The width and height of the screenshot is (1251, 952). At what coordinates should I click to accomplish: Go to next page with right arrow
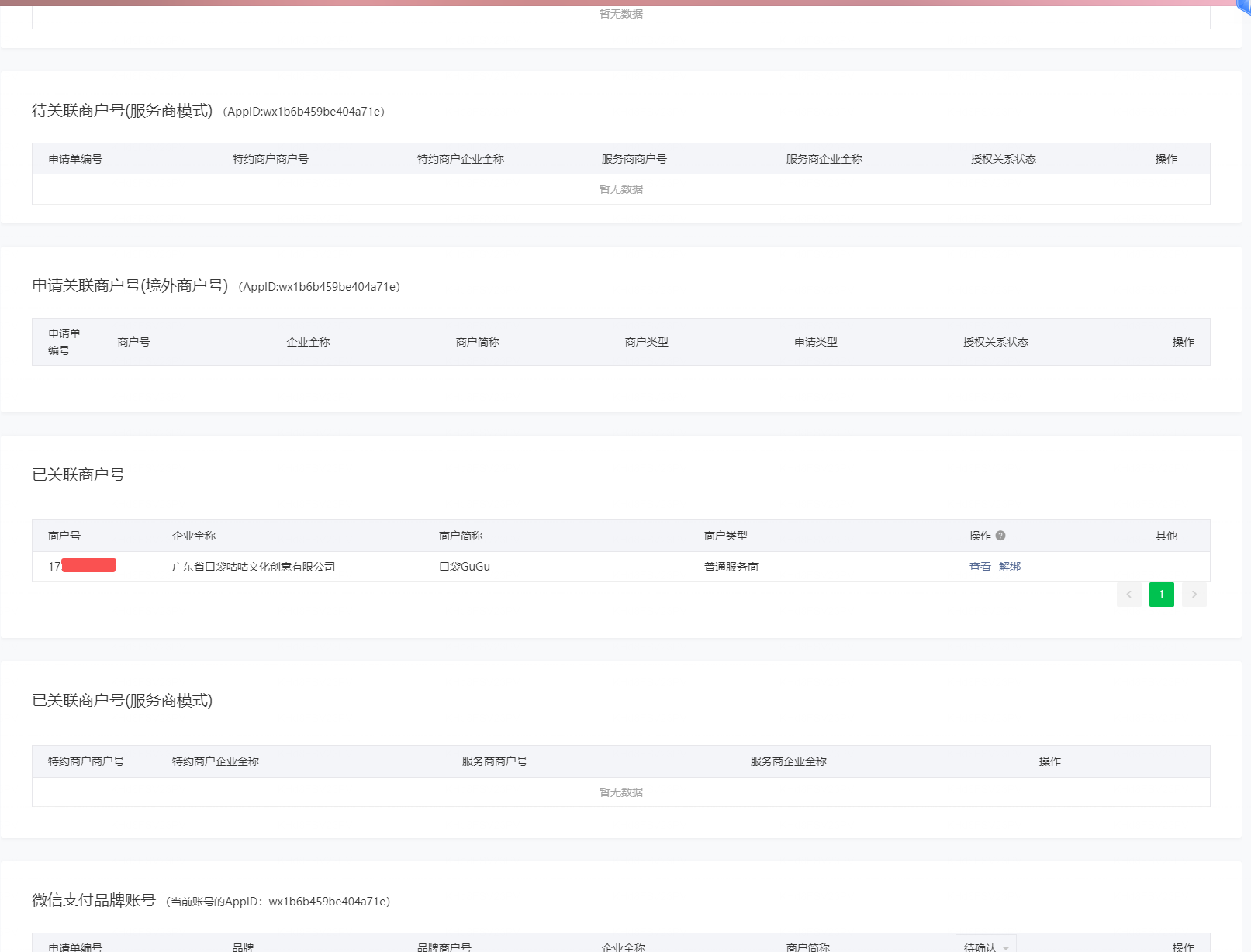pyautogui.click(x=1194, y=595)
